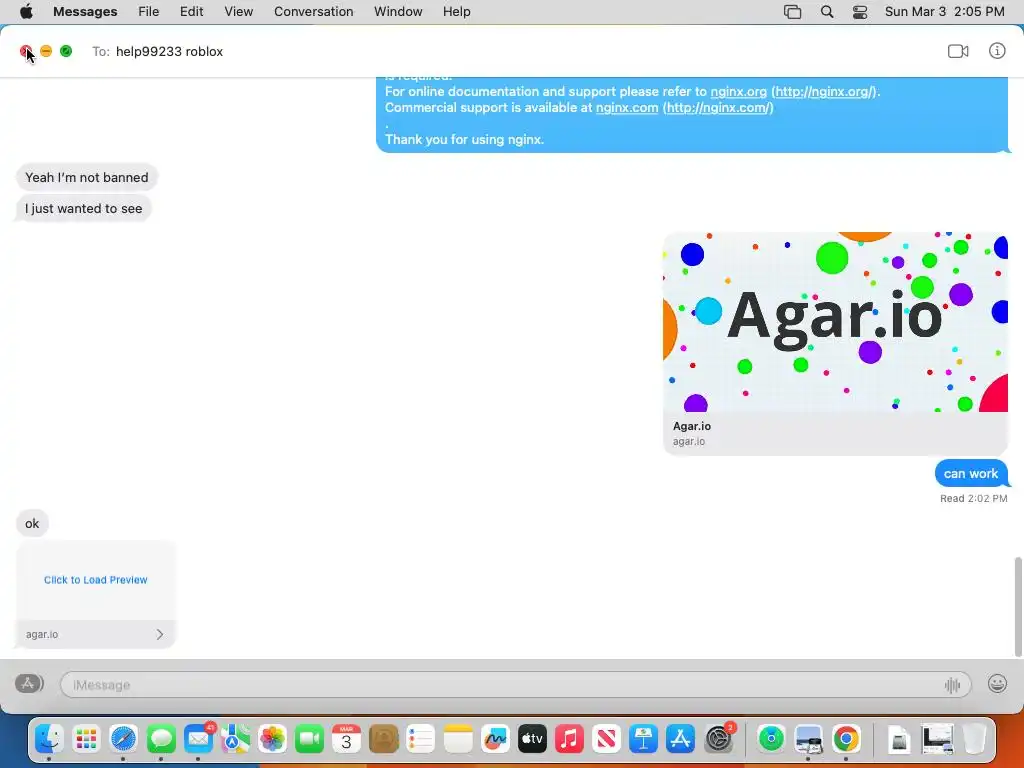1024x768 pixels.
Task: Click the nginx.com link
Action: [x=627, y=108]
